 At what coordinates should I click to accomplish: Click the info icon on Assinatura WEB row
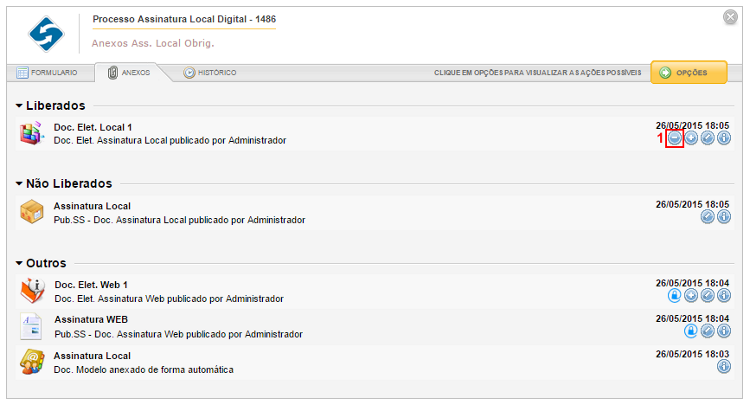click(724, 331)
